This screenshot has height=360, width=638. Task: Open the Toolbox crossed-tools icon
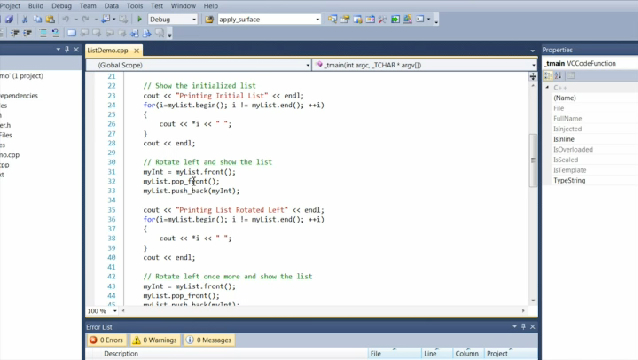pyautogui.click(x=382, y=19)
